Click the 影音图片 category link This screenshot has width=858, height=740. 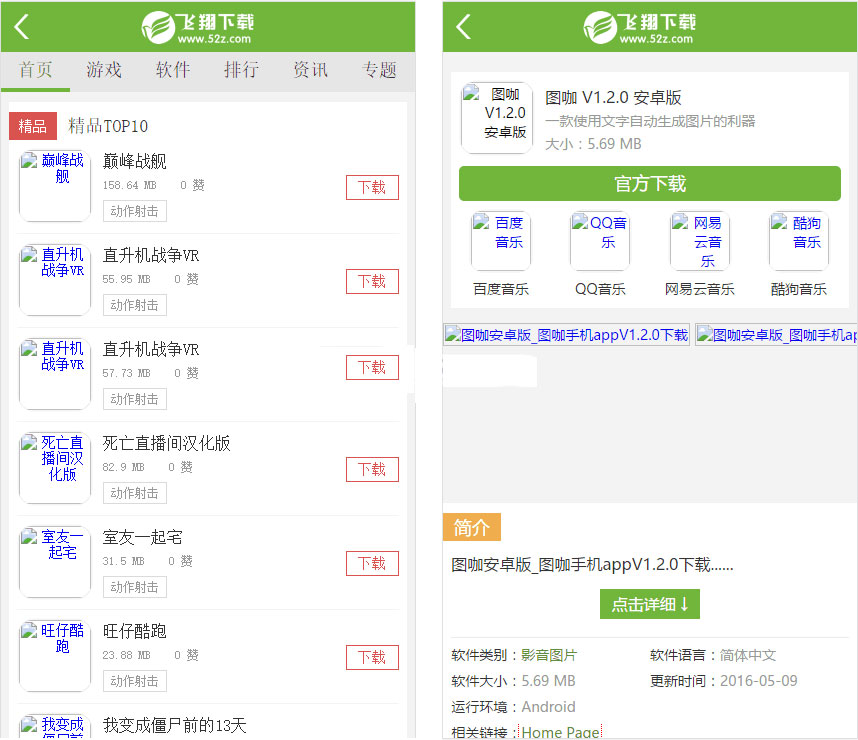(x=549, y=655)
